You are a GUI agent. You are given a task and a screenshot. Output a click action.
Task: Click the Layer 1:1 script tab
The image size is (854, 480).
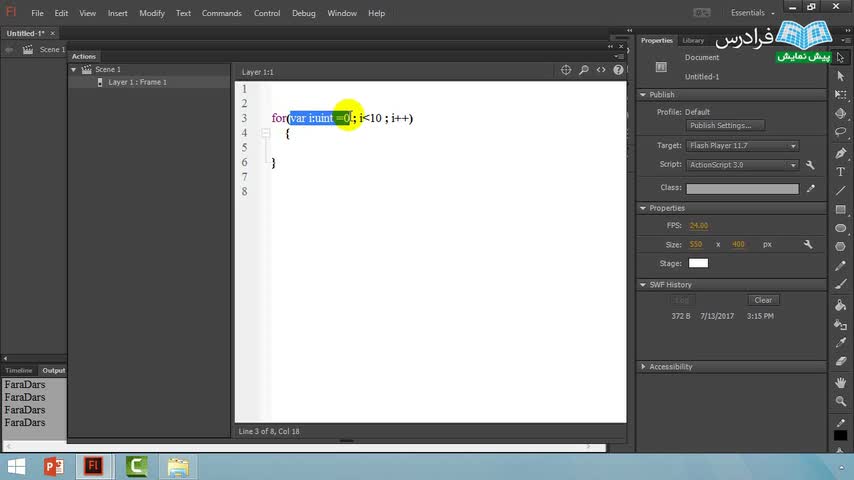pyautogui.click(x=258, y=72)
